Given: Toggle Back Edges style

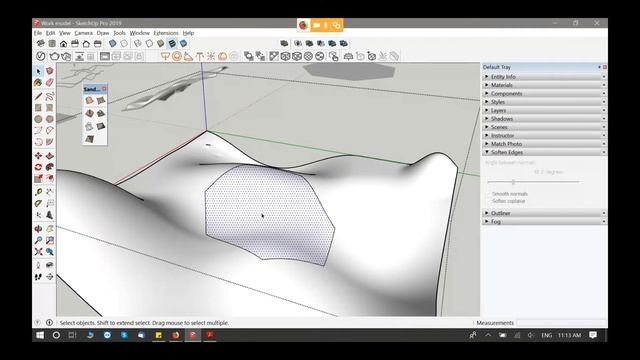Looking at the screenshot, I should click(x=124, y=43).
